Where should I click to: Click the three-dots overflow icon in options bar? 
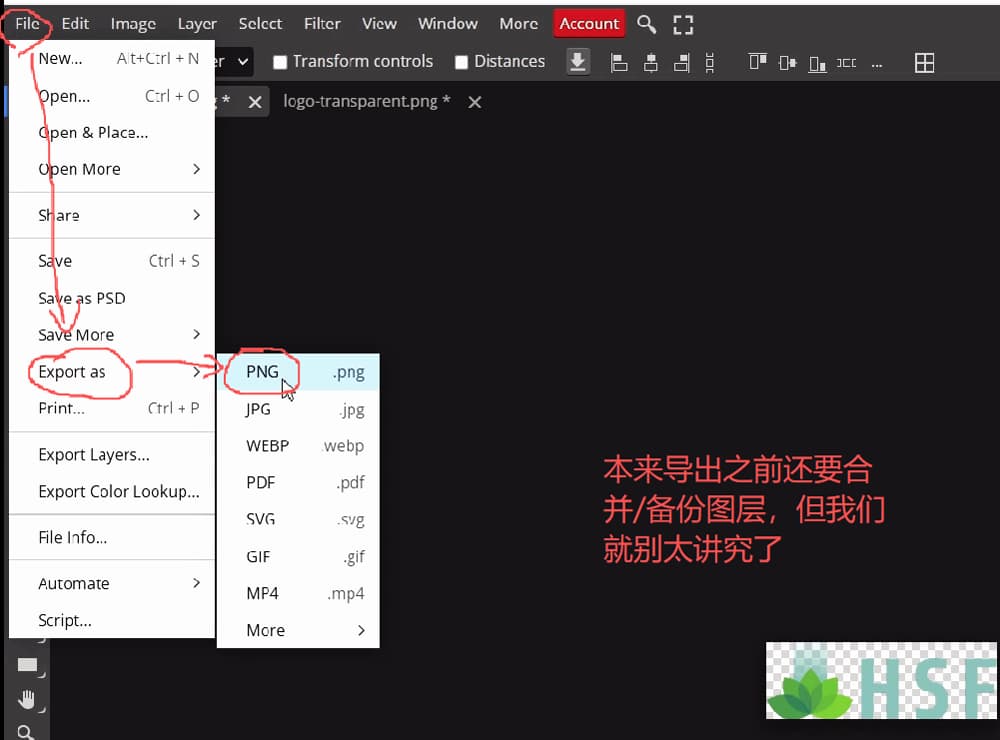[x=877, y=64]
